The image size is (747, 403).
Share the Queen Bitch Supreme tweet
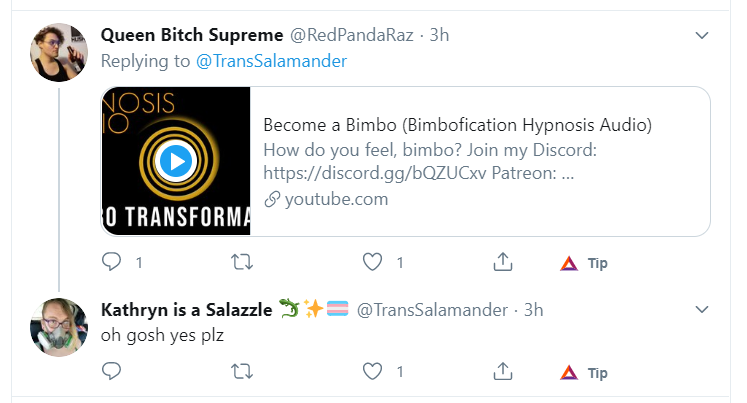tap(503, 262)
